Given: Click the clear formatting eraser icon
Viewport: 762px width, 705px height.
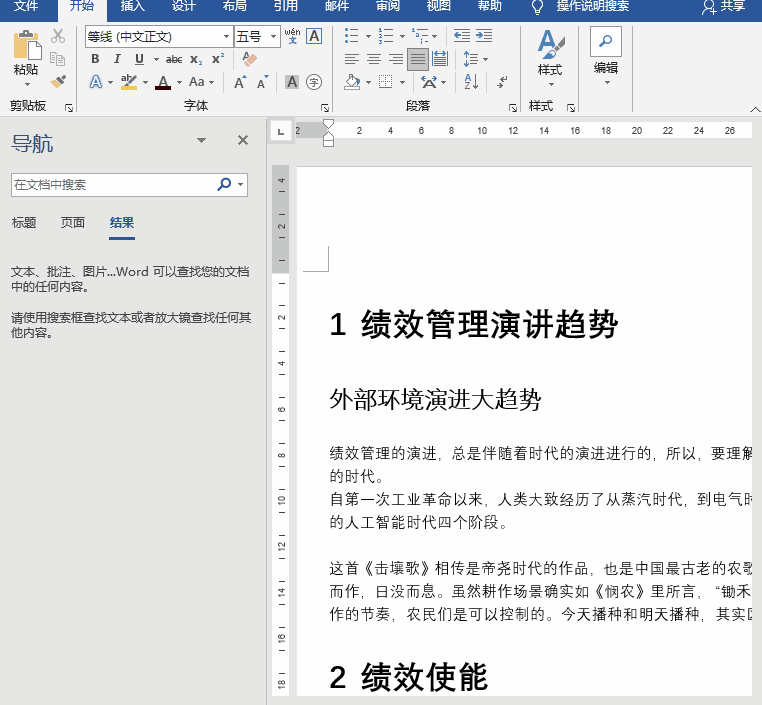Looking at the screenshot, I should (250, 59).
